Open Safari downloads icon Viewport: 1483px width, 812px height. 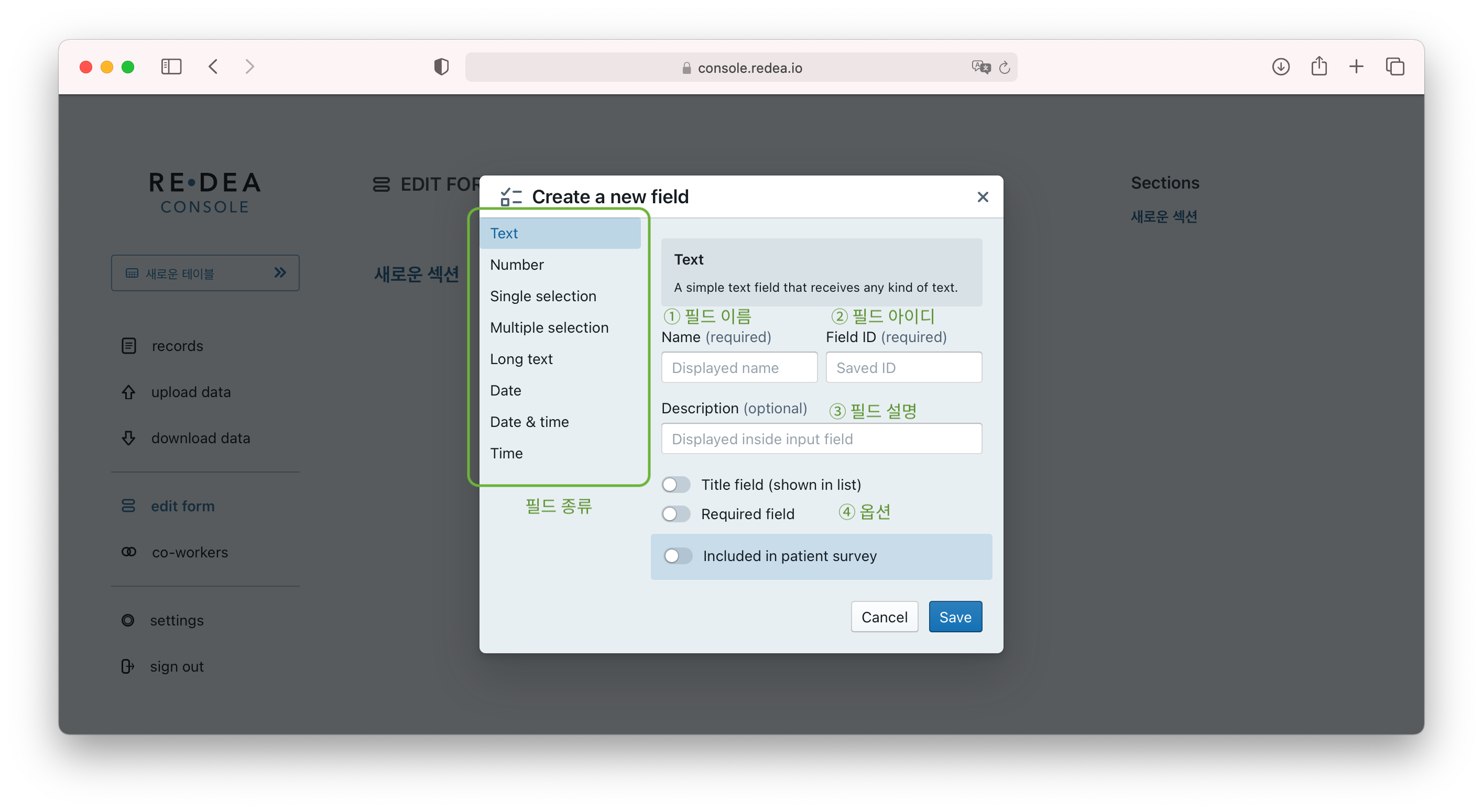pyautogui.click(x=1280, y=67)
